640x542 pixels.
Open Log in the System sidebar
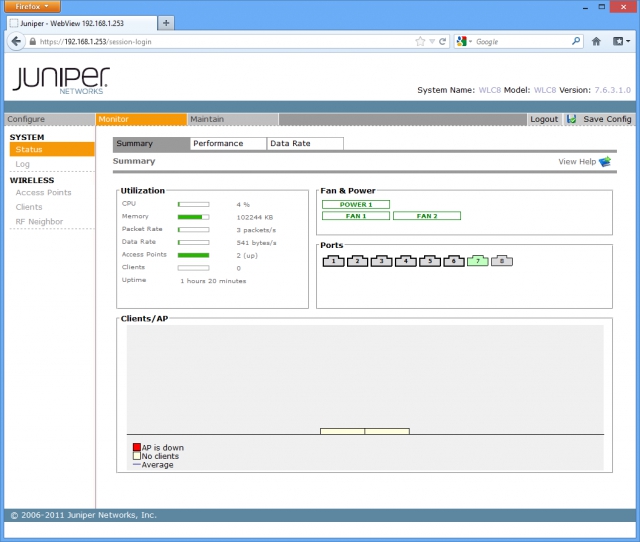pyautogui.click(x=22, y=164)
